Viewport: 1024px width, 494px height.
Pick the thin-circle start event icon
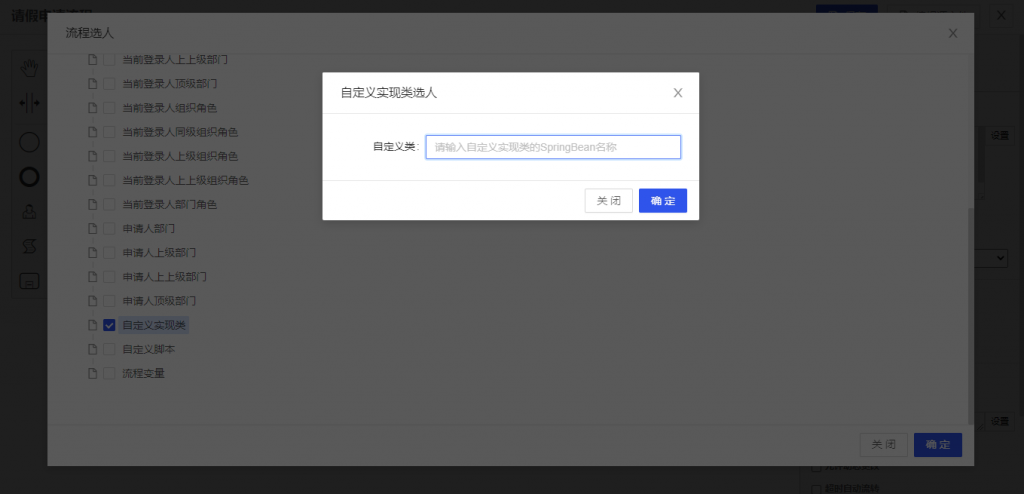pyautogui.click(x=30, y=142)
